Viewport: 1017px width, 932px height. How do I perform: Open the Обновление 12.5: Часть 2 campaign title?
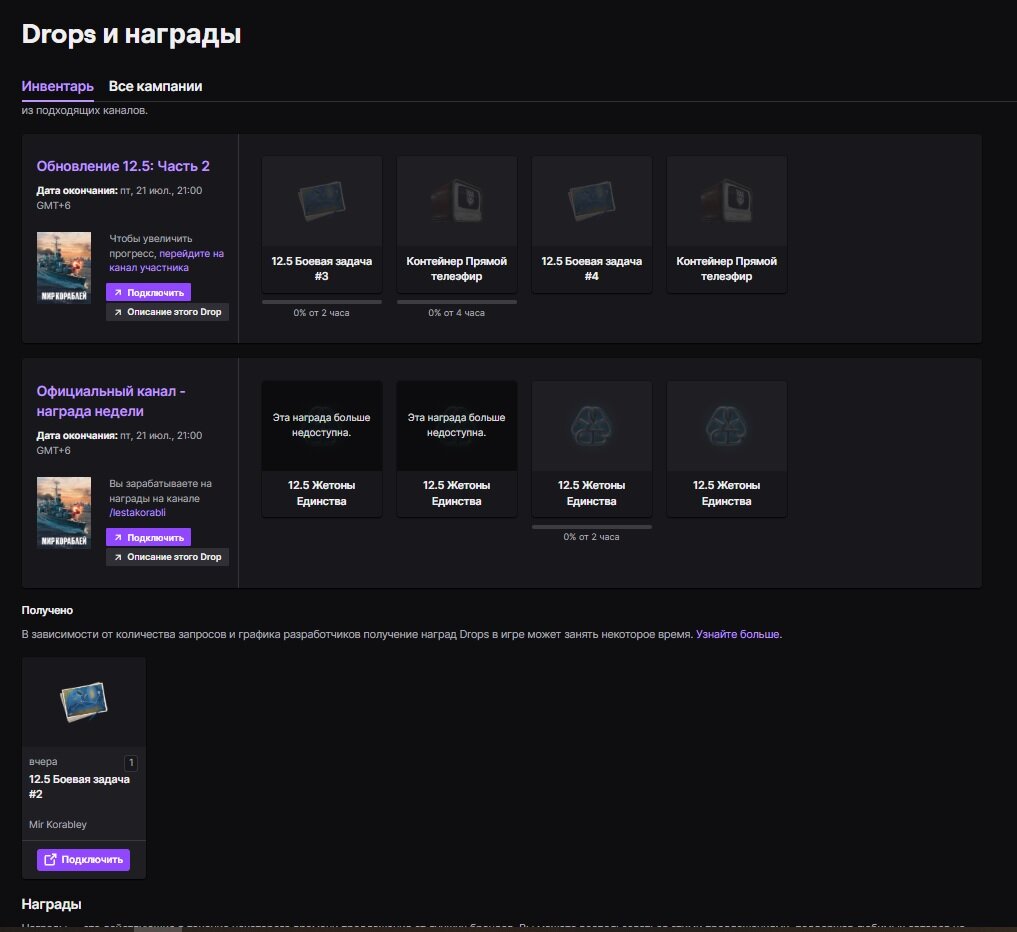pyautogui.click(x=123, y=166)
